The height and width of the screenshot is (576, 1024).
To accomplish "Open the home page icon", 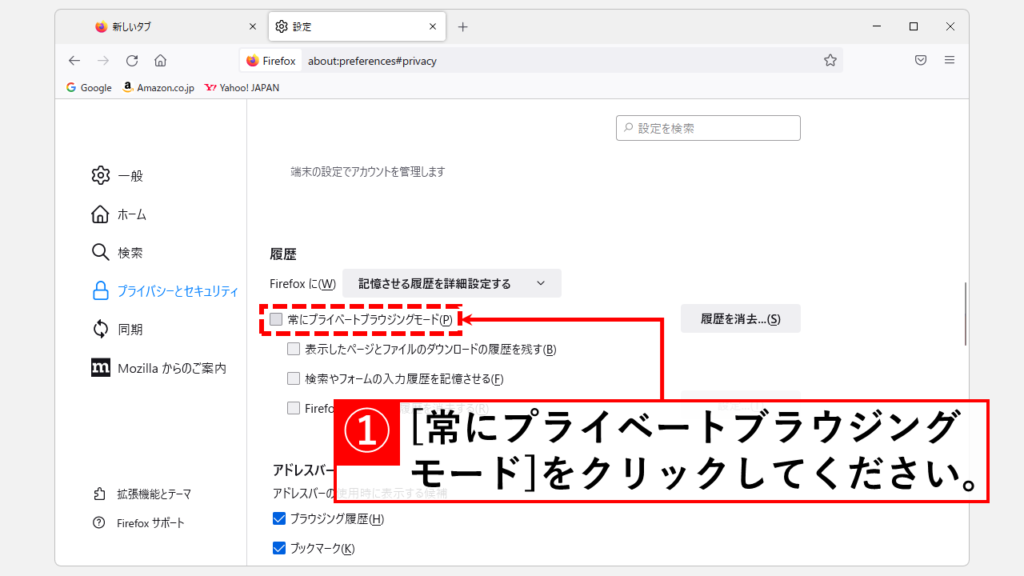I will 161,61.
